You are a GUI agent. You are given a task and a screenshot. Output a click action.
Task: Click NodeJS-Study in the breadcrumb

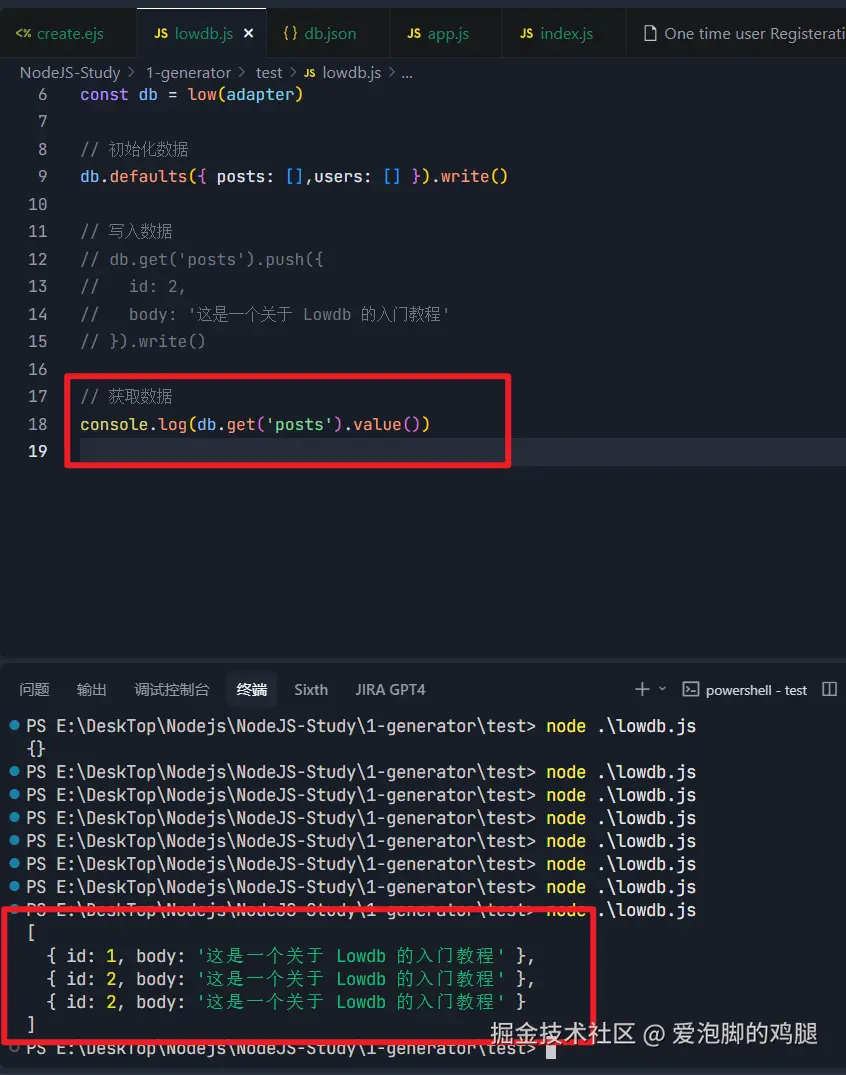(x=70, y=73)
